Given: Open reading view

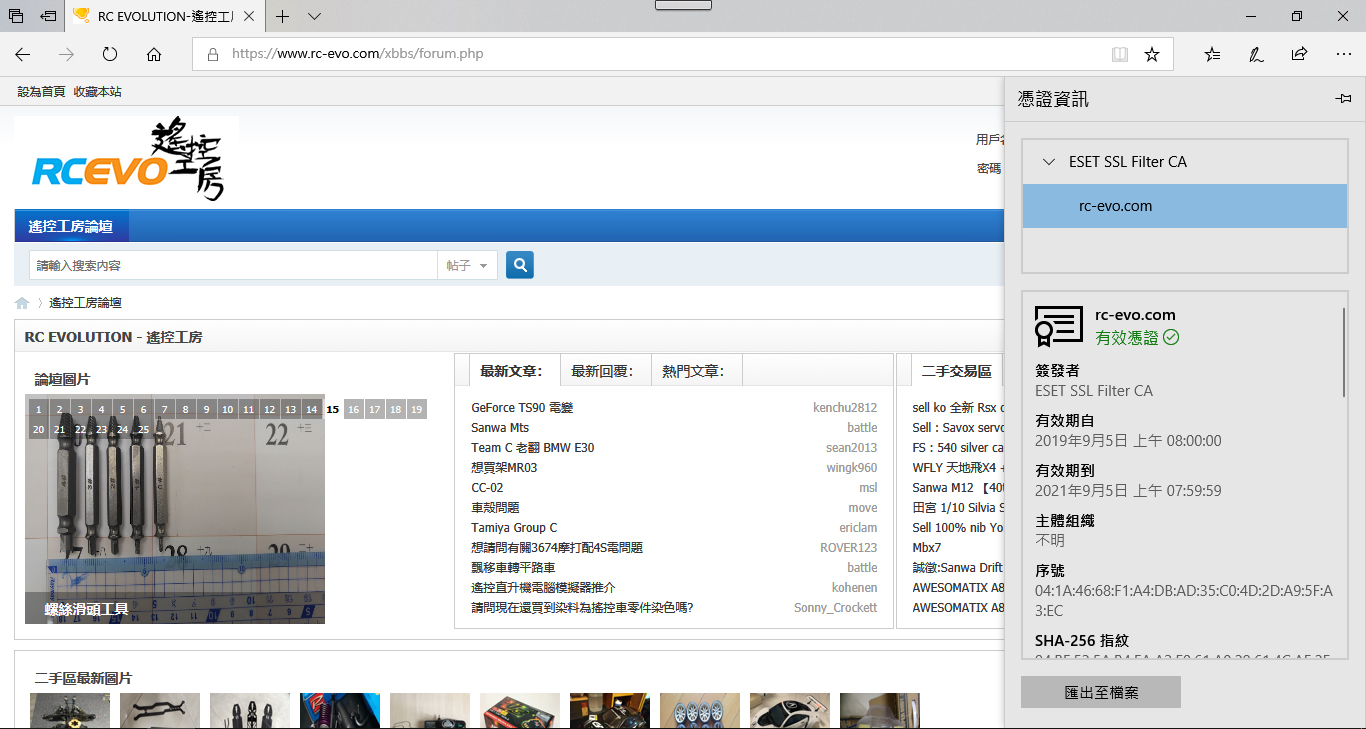Looking at the screenshot, I should [x=1119, y=54].
